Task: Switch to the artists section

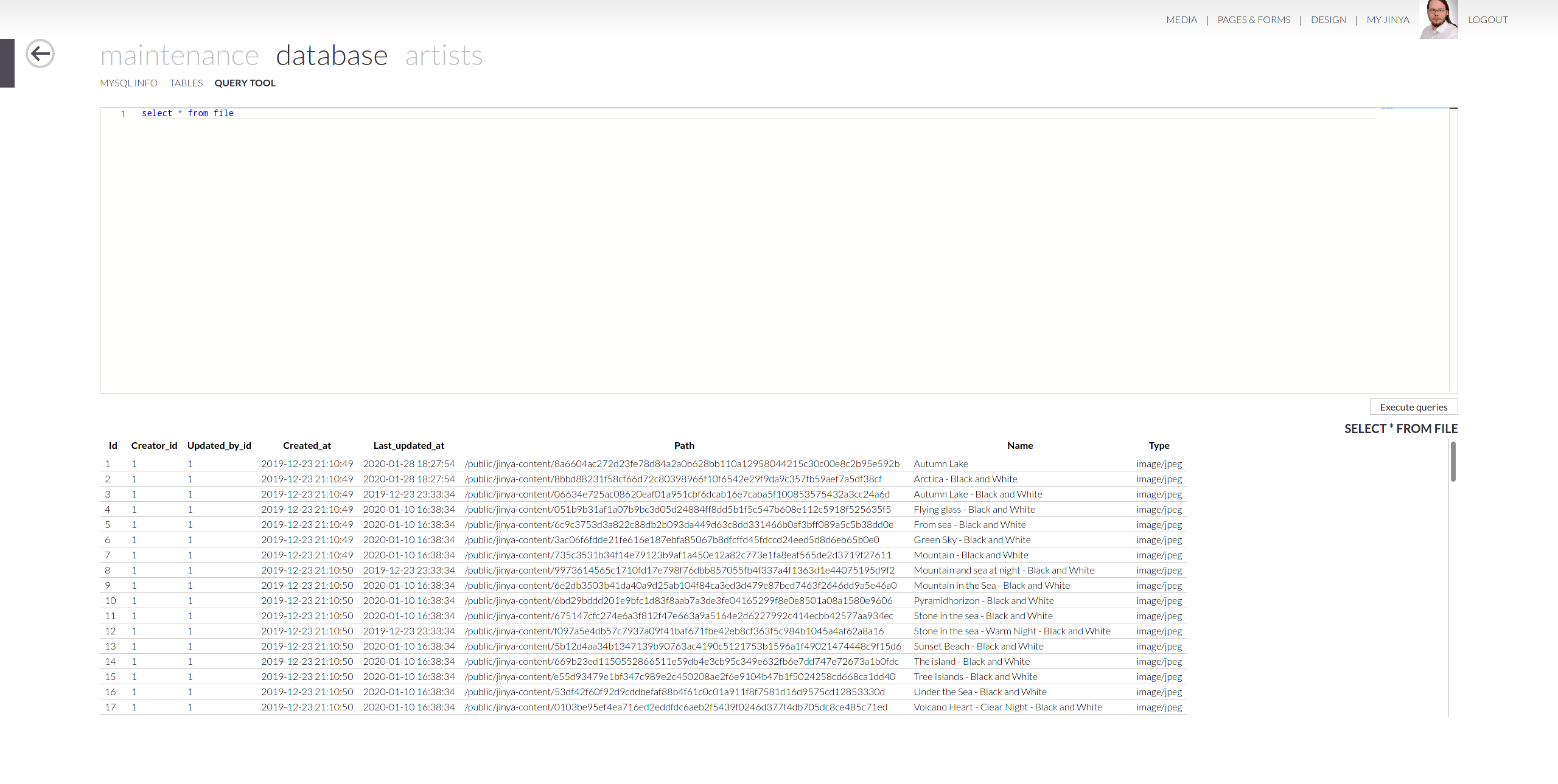Action: point(444,56)
